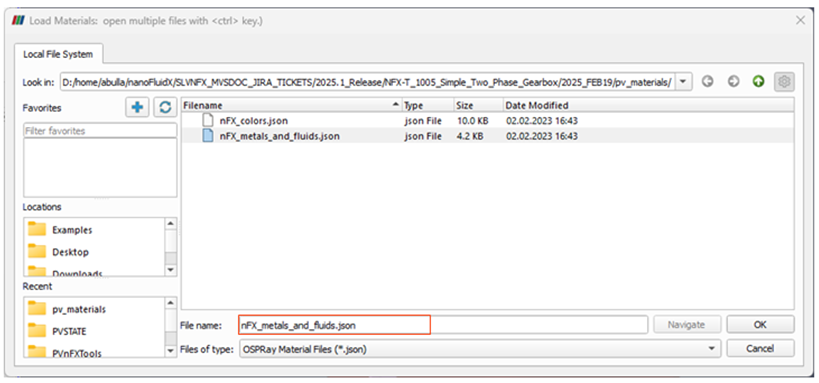Select the nFX_colors.json file icon
The width and height of the screenshot is (819, 383).
click(x=208, y=121)
